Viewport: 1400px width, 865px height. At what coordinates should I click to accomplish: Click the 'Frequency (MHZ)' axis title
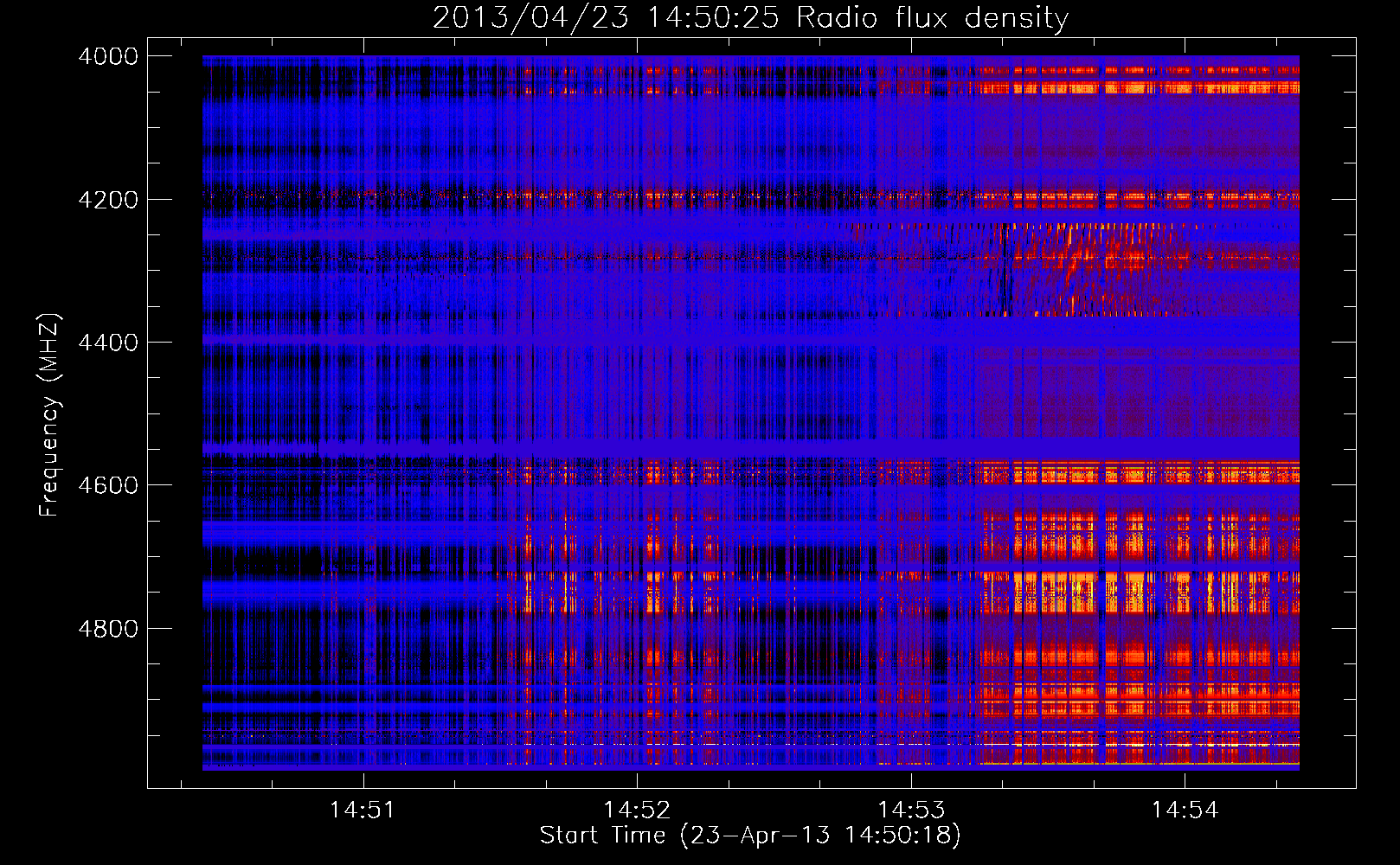coord(50,414)
